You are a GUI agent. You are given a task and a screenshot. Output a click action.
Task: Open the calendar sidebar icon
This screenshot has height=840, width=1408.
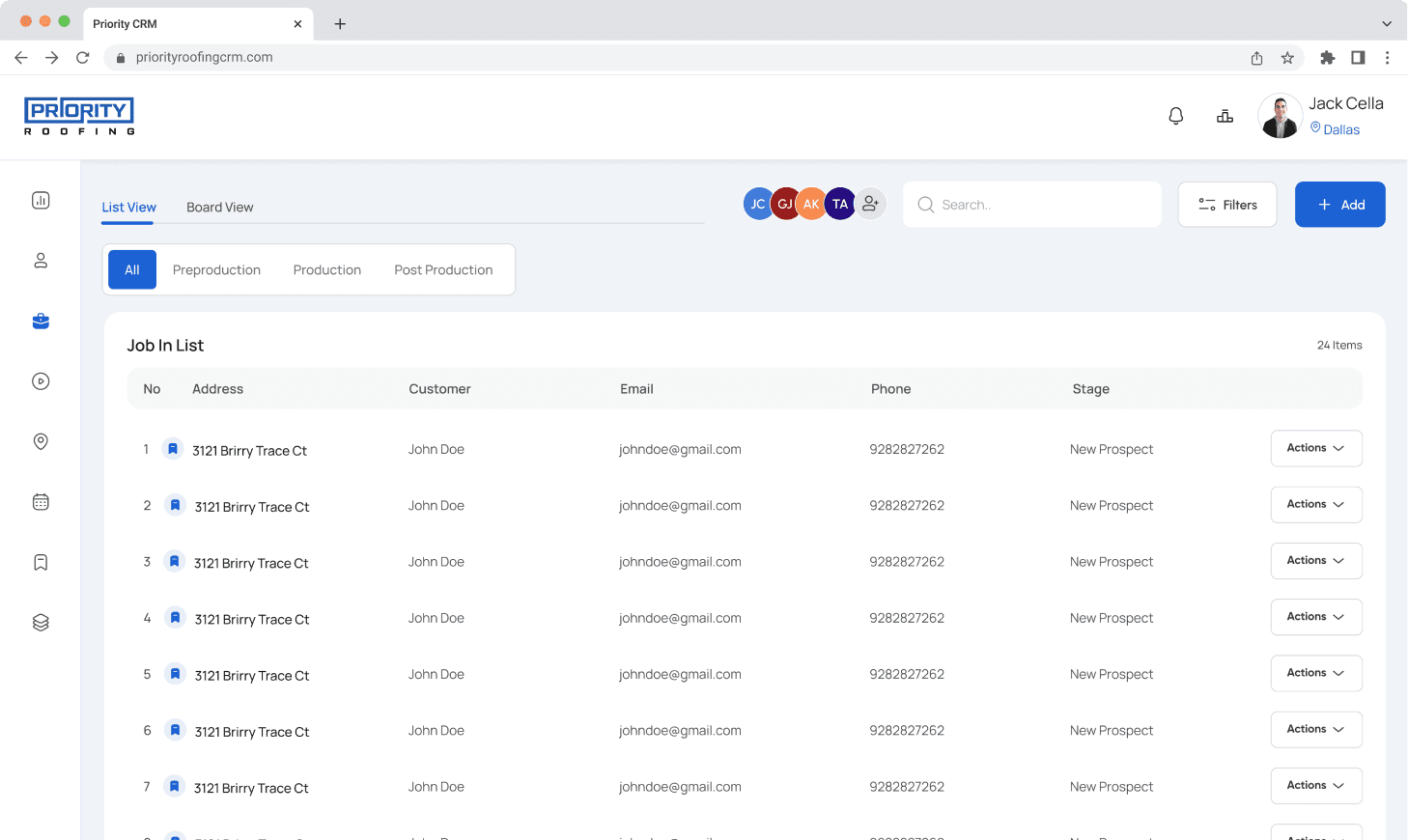41,502
